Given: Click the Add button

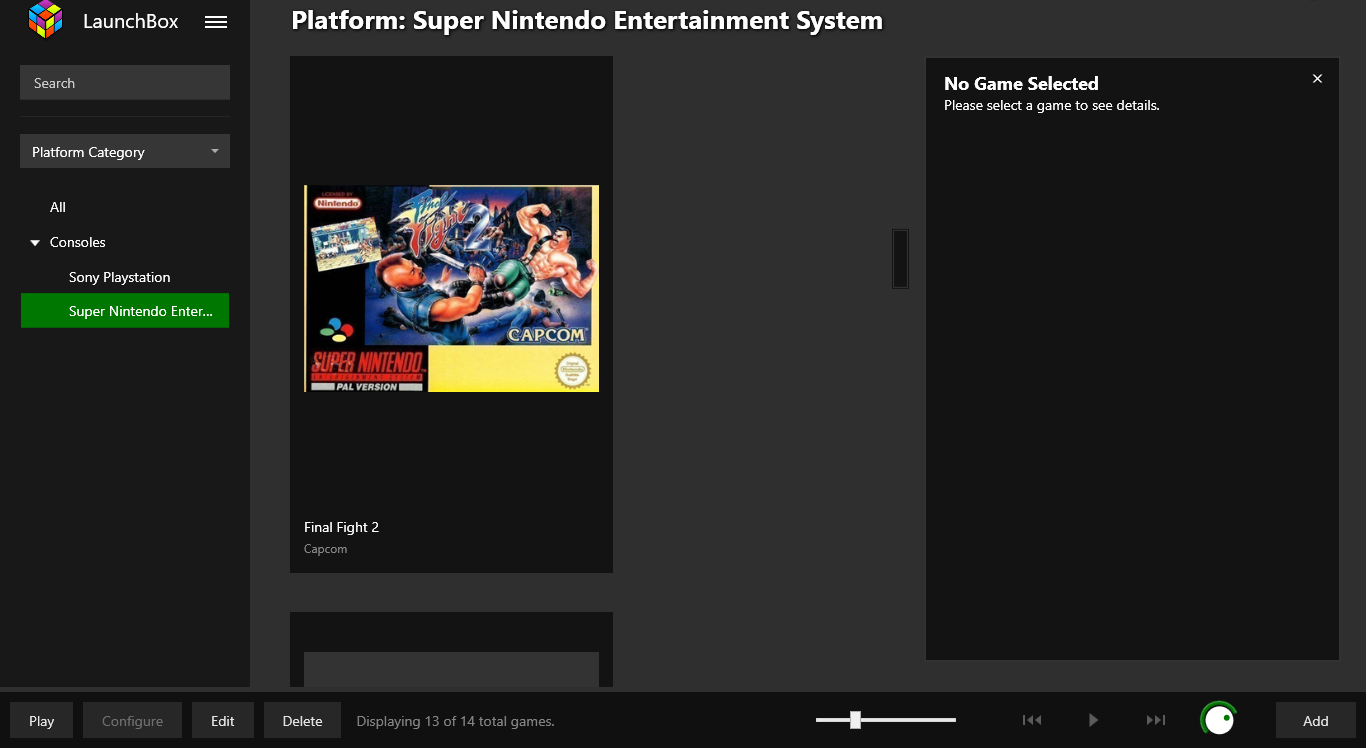Looking at the screenshot, I should tap(1316, 721).
